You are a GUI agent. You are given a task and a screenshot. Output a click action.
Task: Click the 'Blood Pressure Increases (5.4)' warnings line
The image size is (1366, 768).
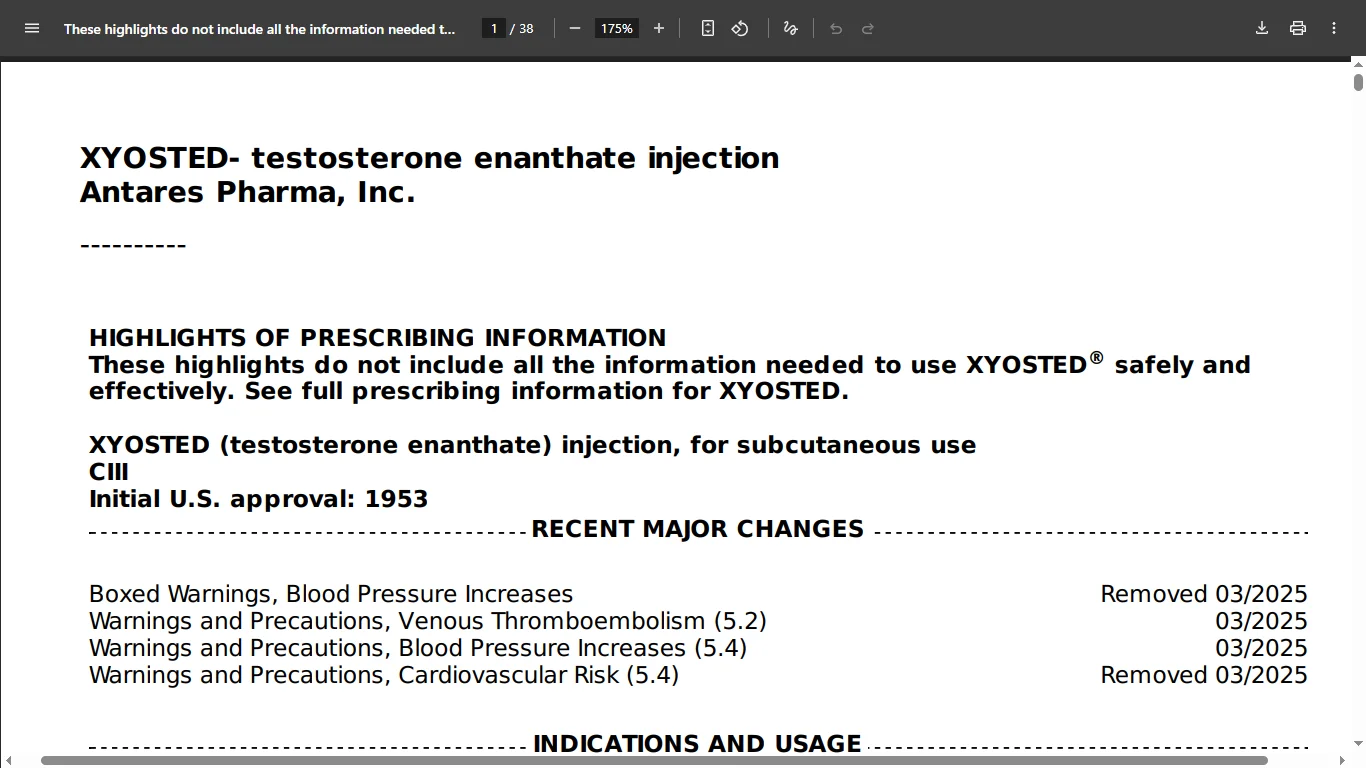point(418,648)
